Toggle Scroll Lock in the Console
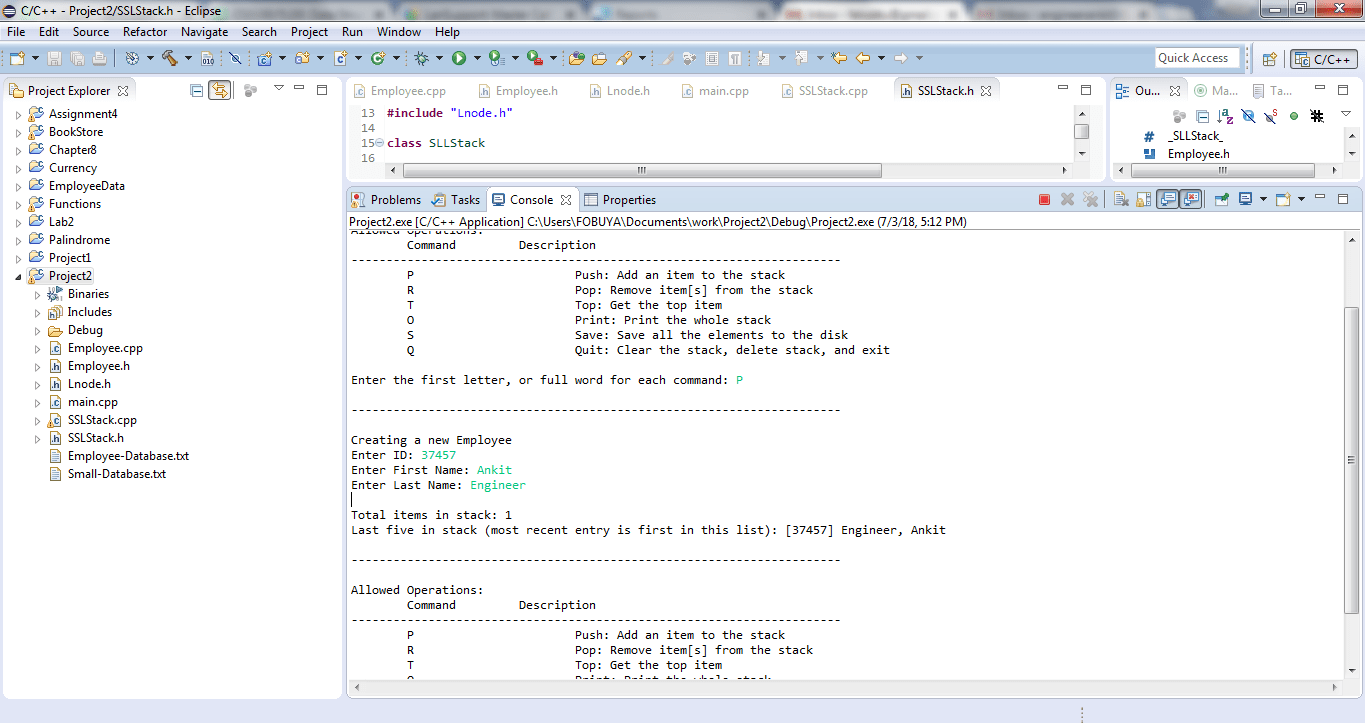 tap(1143, 199)
